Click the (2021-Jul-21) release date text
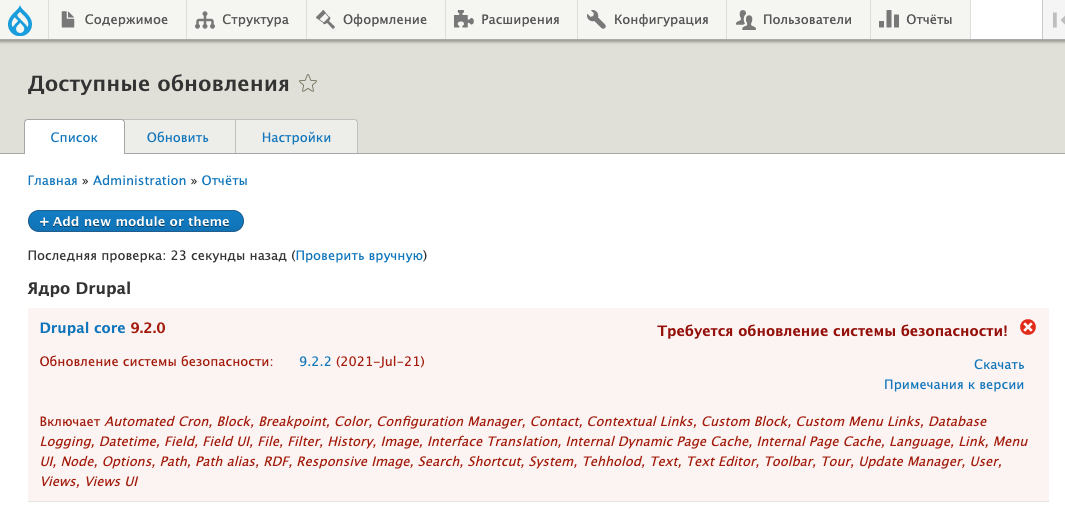The width and height of the screenshot is (1065, 516). tap(380, 361)
